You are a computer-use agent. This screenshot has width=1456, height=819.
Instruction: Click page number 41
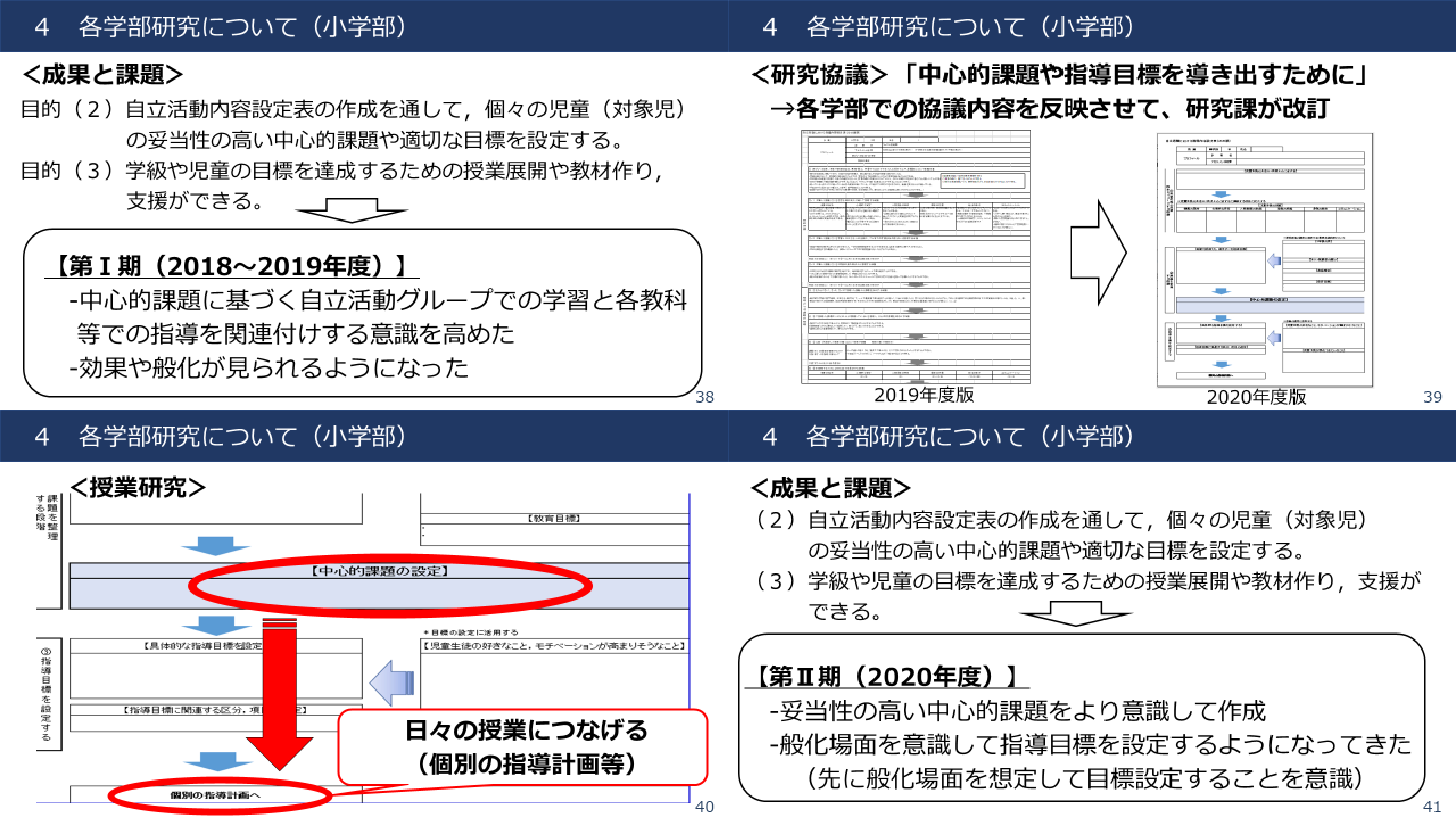click(1432, 807)
